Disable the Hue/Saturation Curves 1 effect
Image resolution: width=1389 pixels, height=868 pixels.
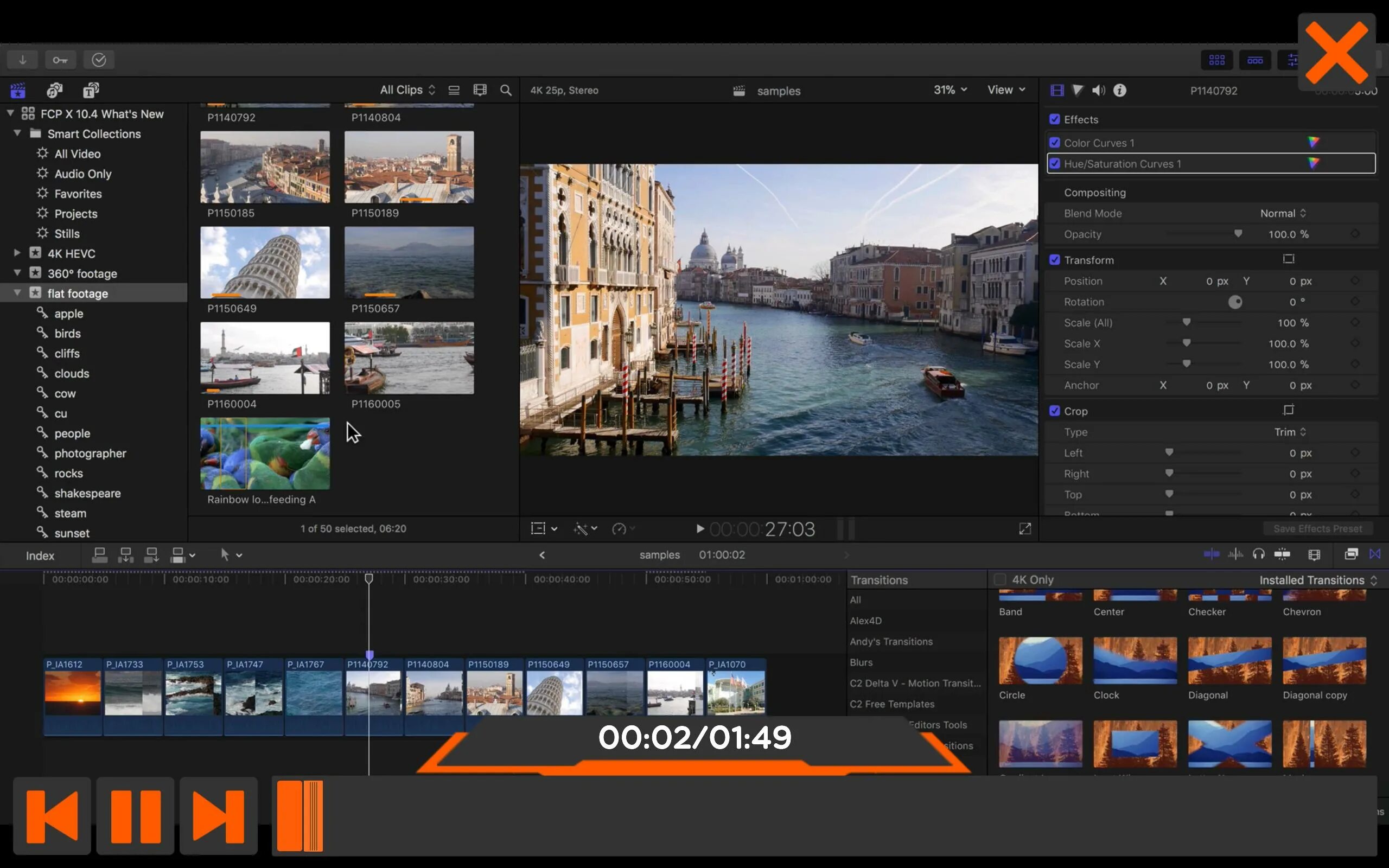1055,163
